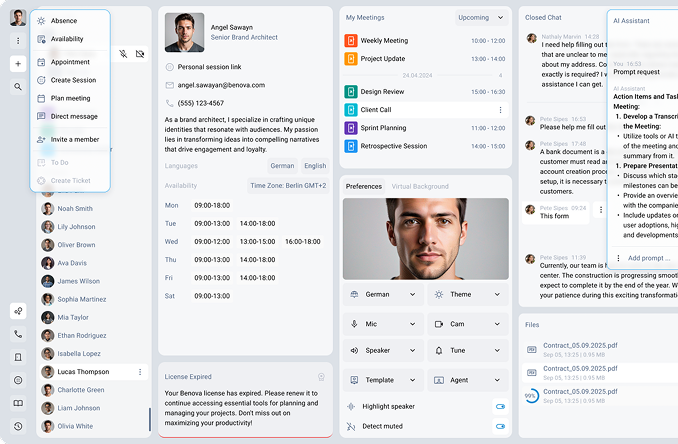Screen dimensions: 678x444
Task: Click the muted microphone icon
Action: [x=122, y=53]
